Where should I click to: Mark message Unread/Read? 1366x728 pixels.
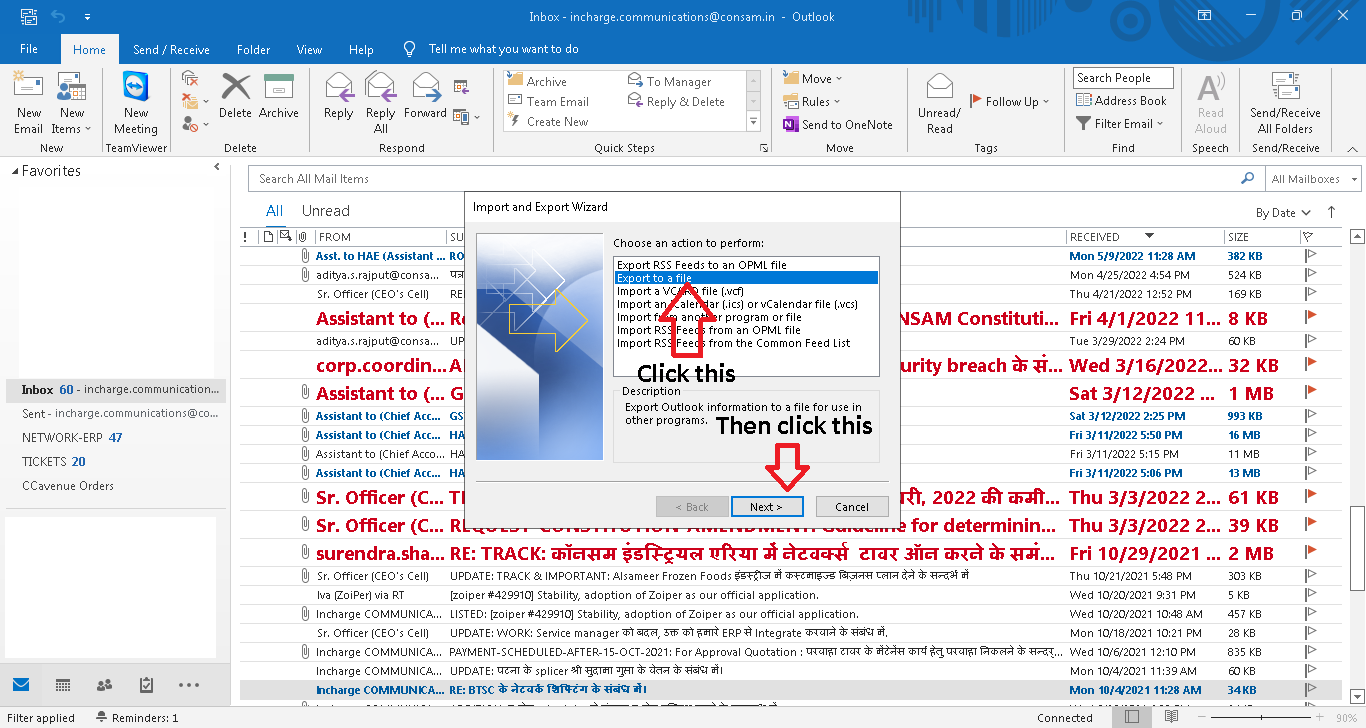click(x=940, y=103)
